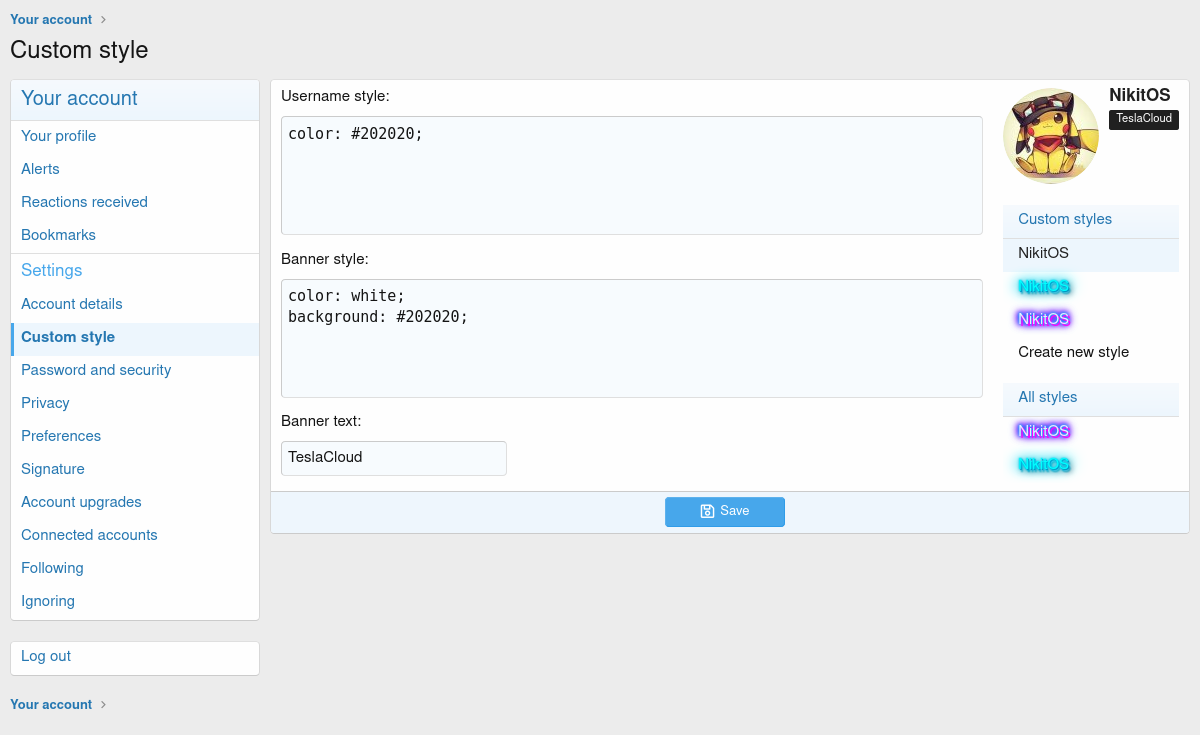Click Create new style
Image resolution: width=1200 pixels, height=735 pixels.
1073,352
